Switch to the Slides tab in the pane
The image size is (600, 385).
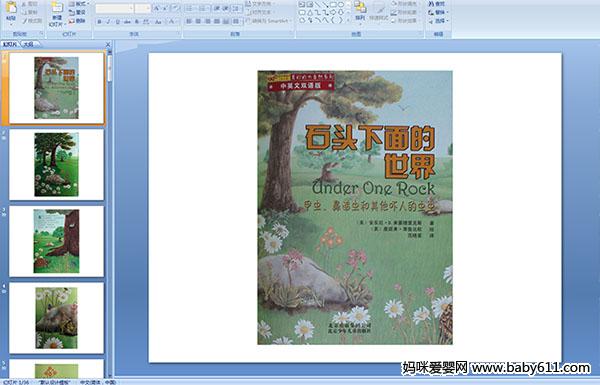tap(10, 44)
